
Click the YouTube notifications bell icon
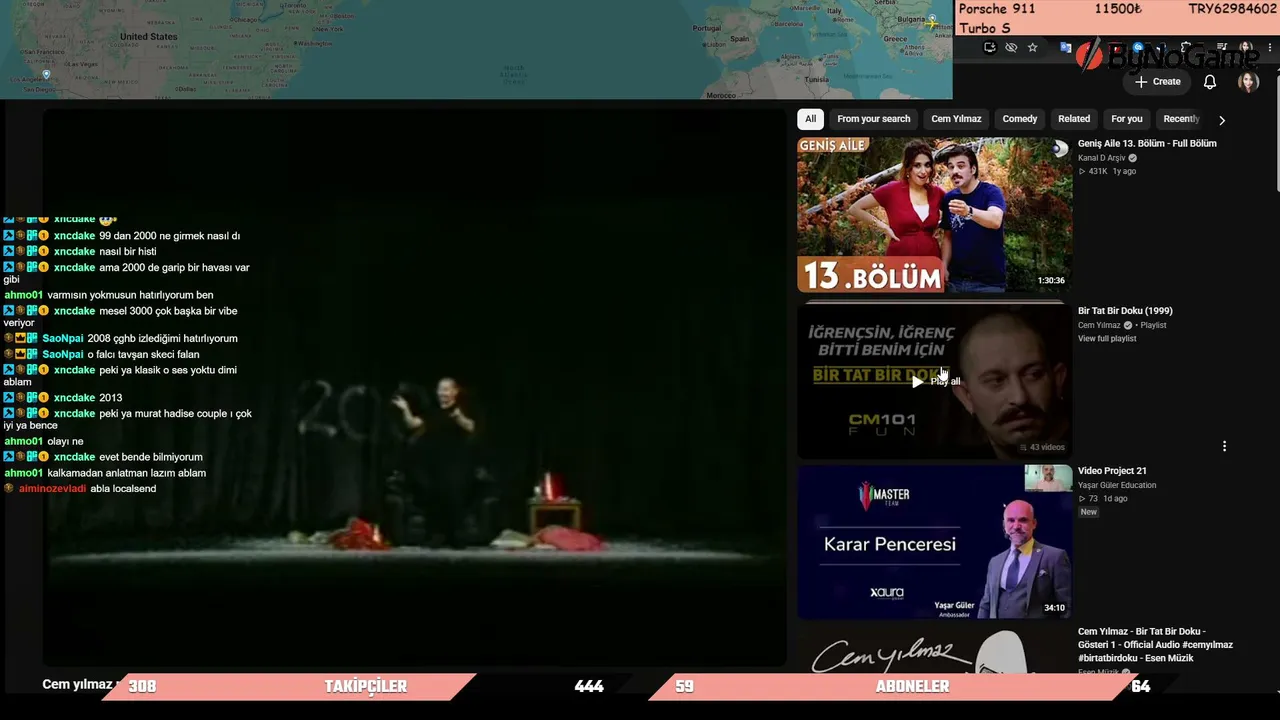coord(1210,82)
